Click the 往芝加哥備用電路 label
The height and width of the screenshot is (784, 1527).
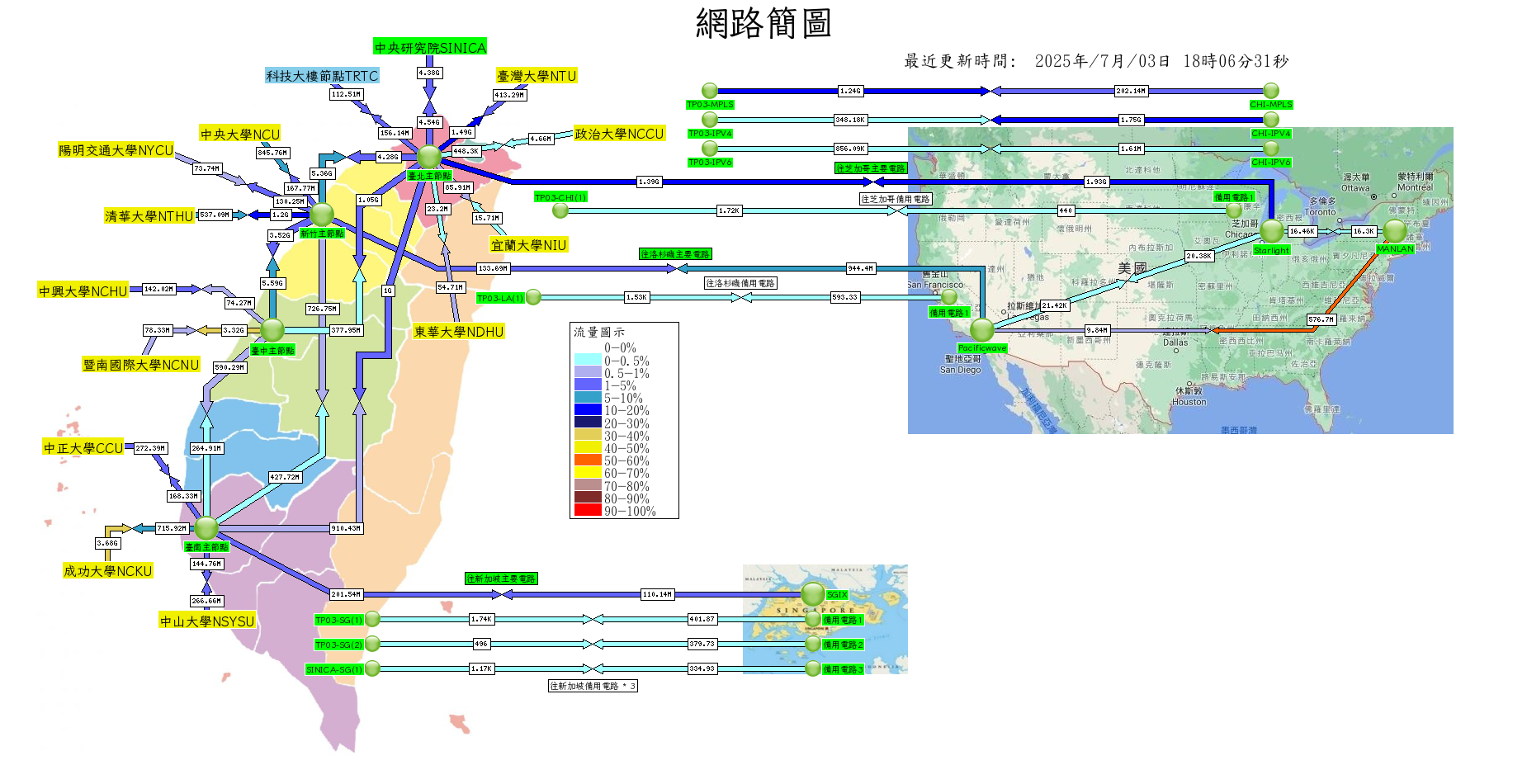pos(896,199)
